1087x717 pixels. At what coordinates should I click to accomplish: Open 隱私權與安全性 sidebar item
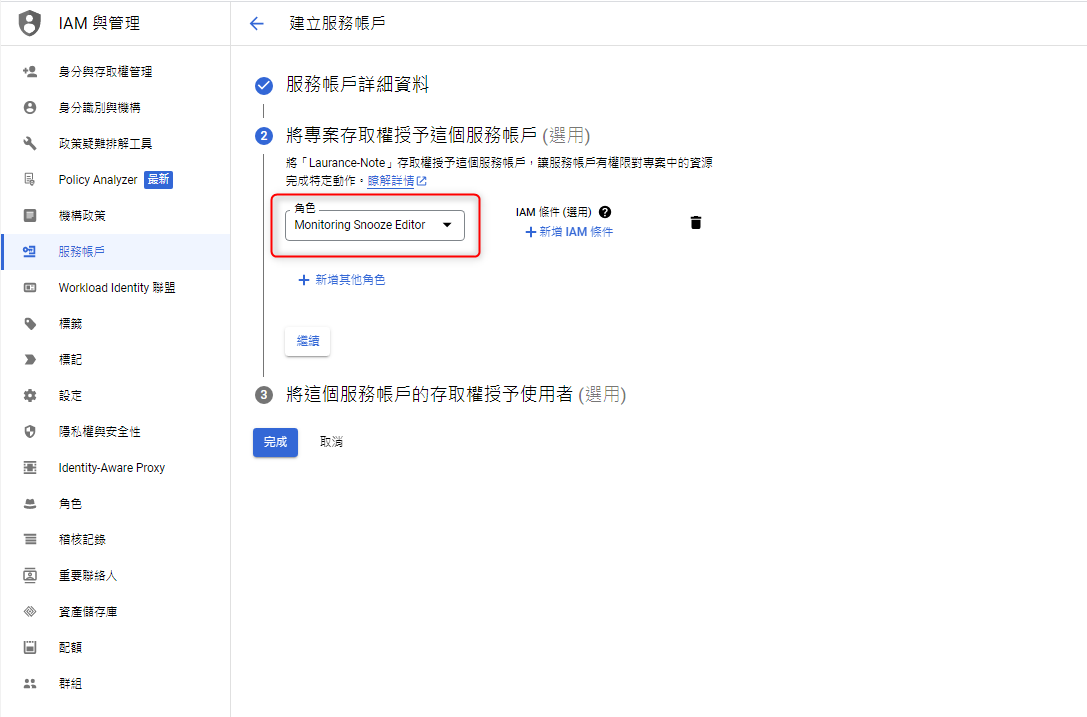click(116, 432)
